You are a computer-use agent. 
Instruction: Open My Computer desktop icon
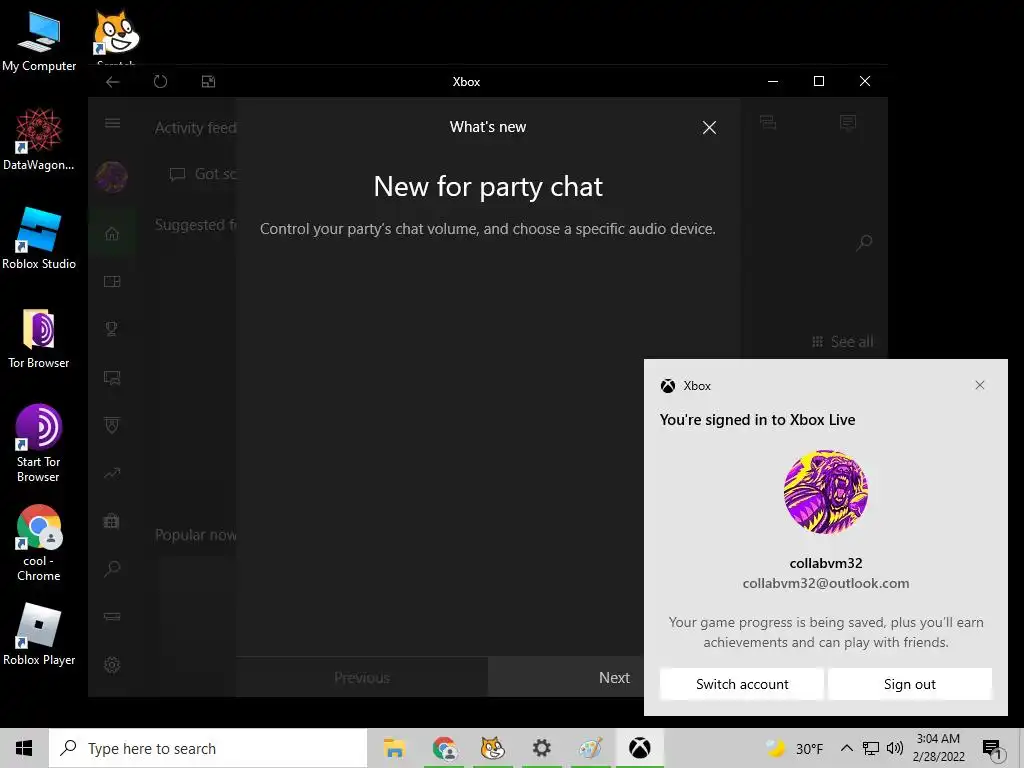[x=39, y=42]
